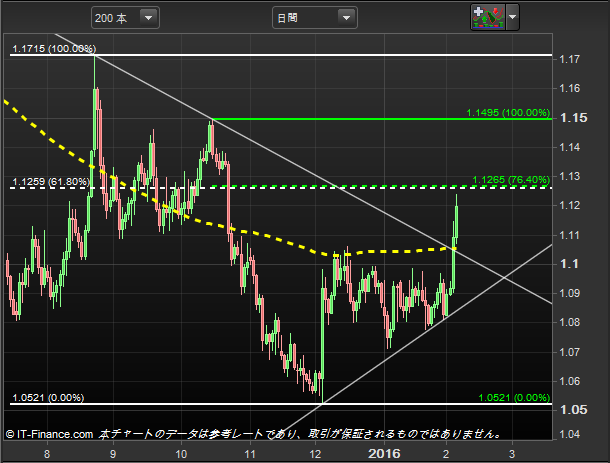
Task: Select the green 1.1495 (100.00%) label
Action: pyautogui.click(x=508, y=113)
